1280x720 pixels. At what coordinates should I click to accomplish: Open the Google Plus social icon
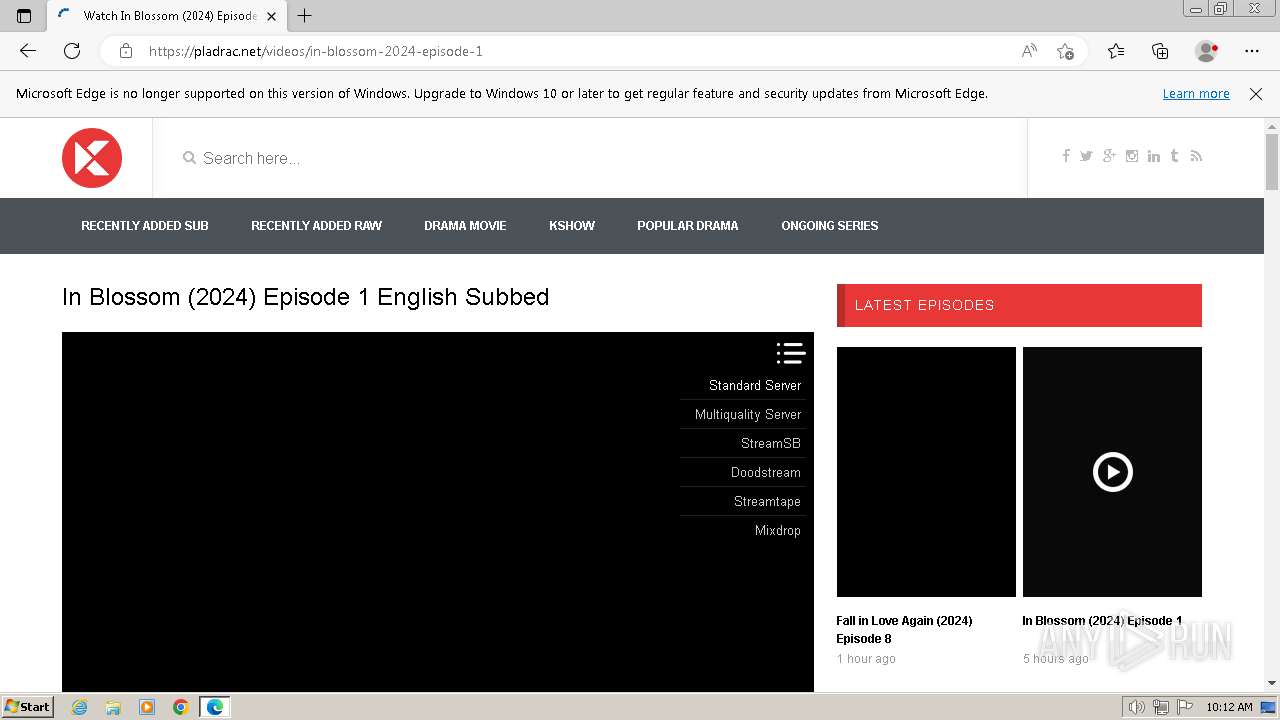pos(1109,156)
